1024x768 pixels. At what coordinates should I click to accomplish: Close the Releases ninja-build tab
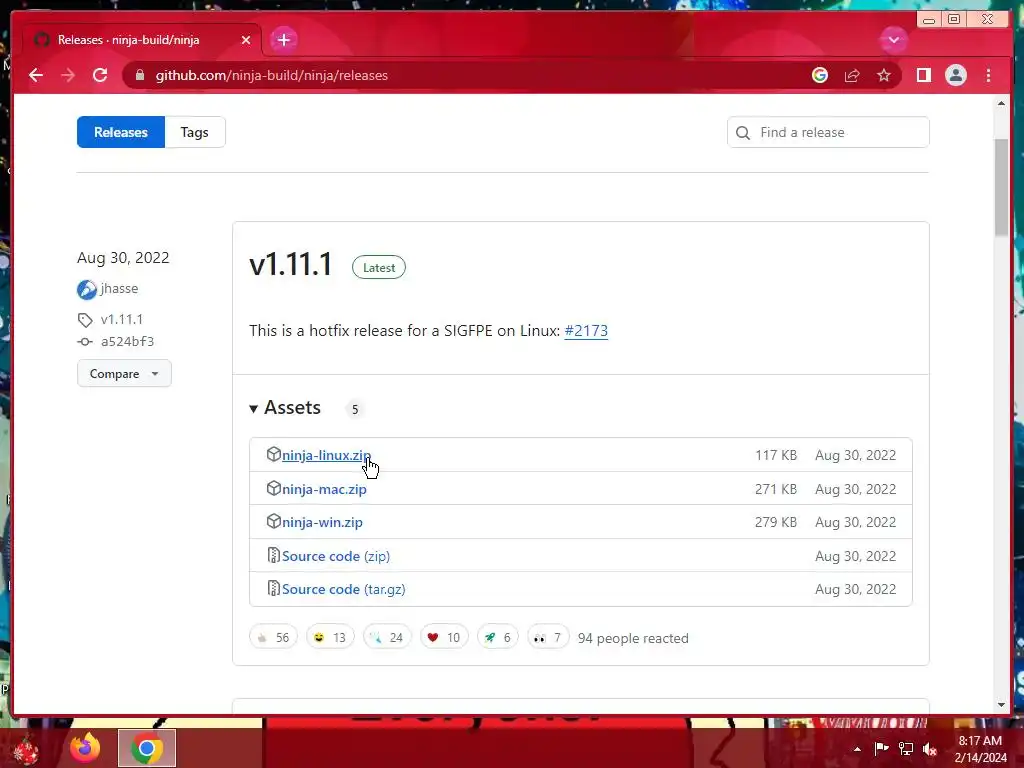click(x=246, y=40)
